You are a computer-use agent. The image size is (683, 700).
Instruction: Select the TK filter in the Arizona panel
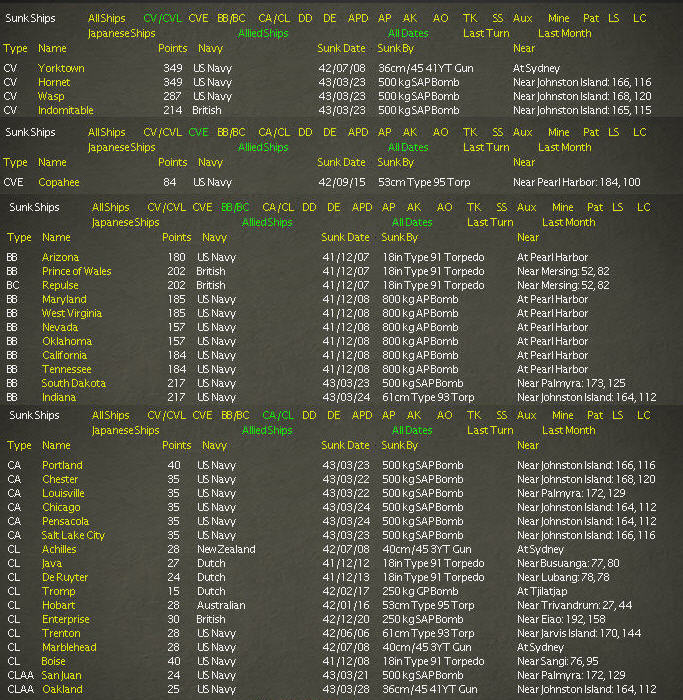click(x=474, y=207)
